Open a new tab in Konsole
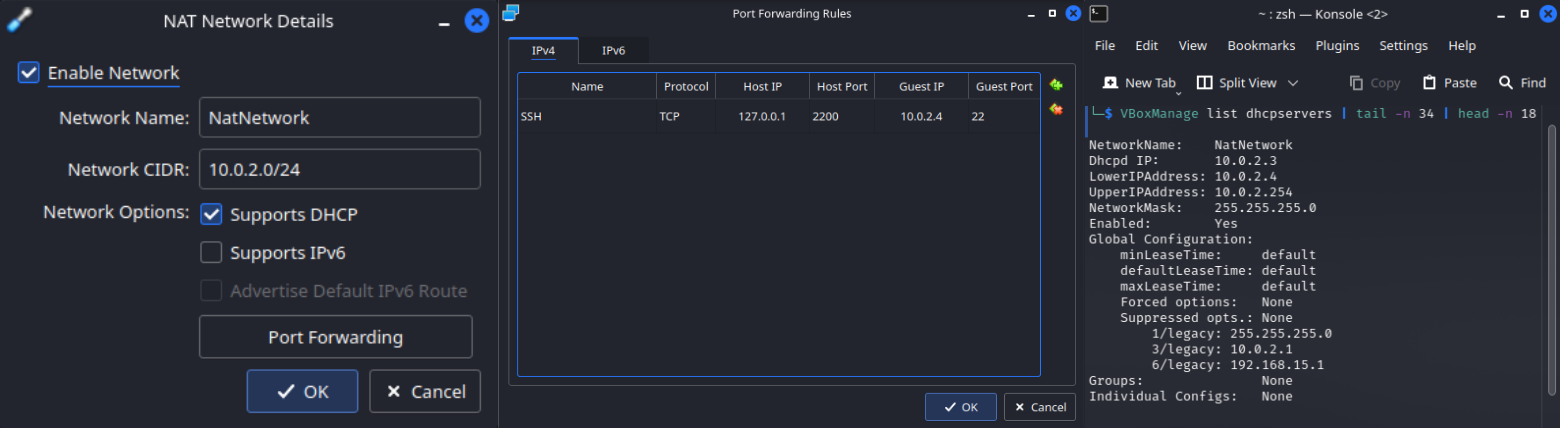Image resolution: width=1560 pixels, height=428 pixels. click(x=1139, y=83)
